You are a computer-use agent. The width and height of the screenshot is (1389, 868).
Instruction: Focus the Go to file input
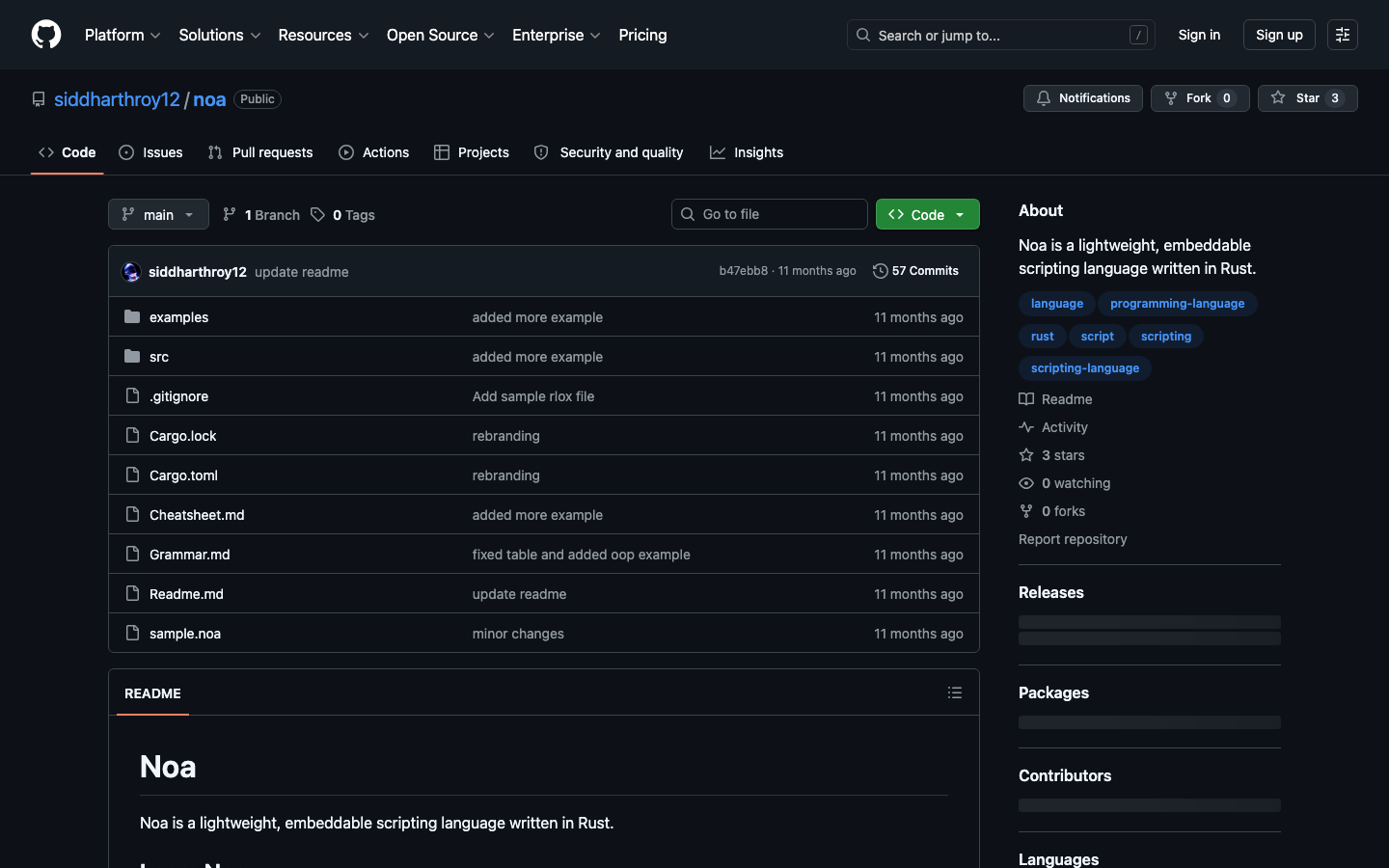click(x=770, y=214)
